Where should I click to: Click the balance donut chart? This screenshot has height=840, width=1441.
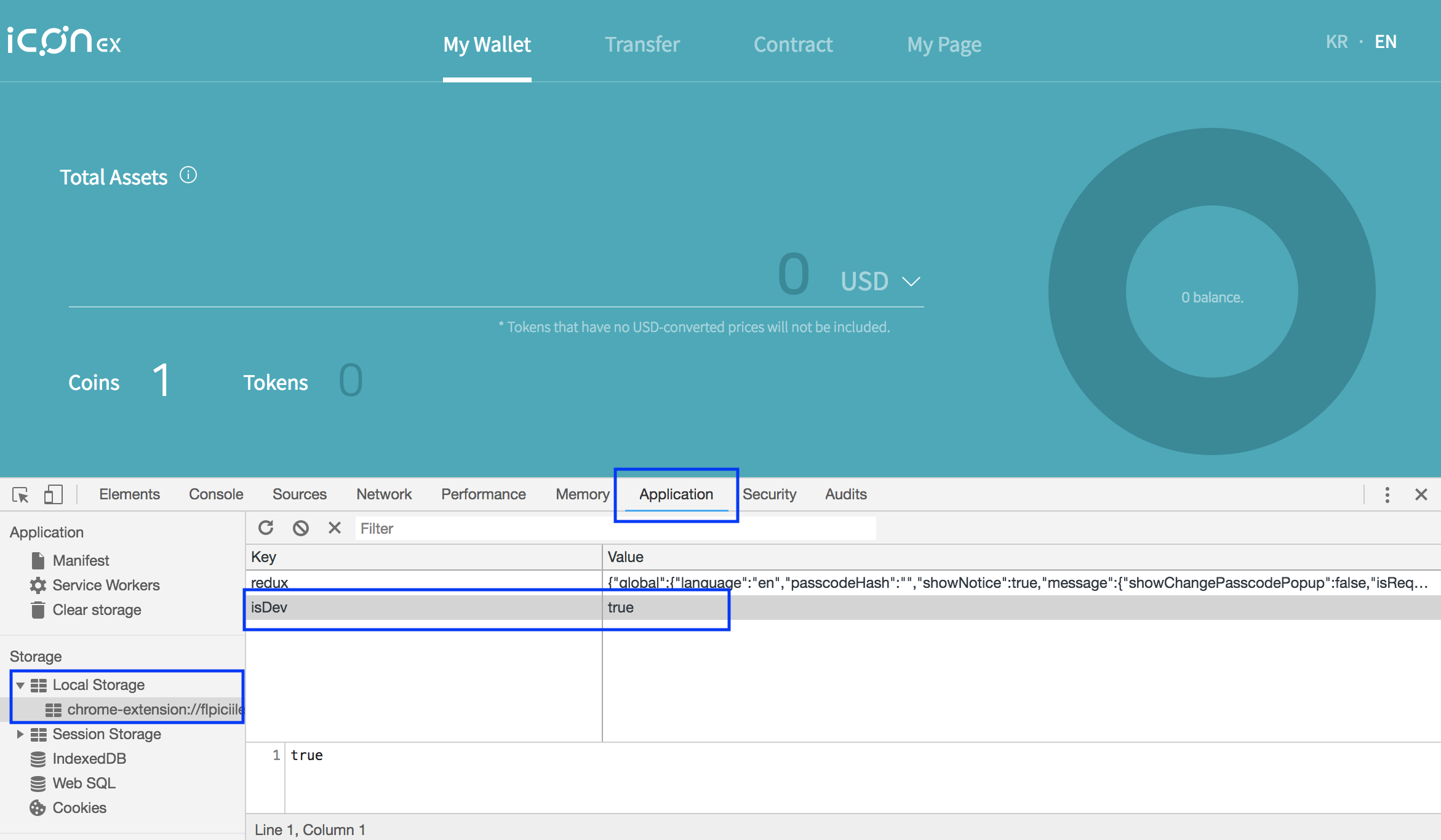pyautogui.click(x=1212, y=291)
